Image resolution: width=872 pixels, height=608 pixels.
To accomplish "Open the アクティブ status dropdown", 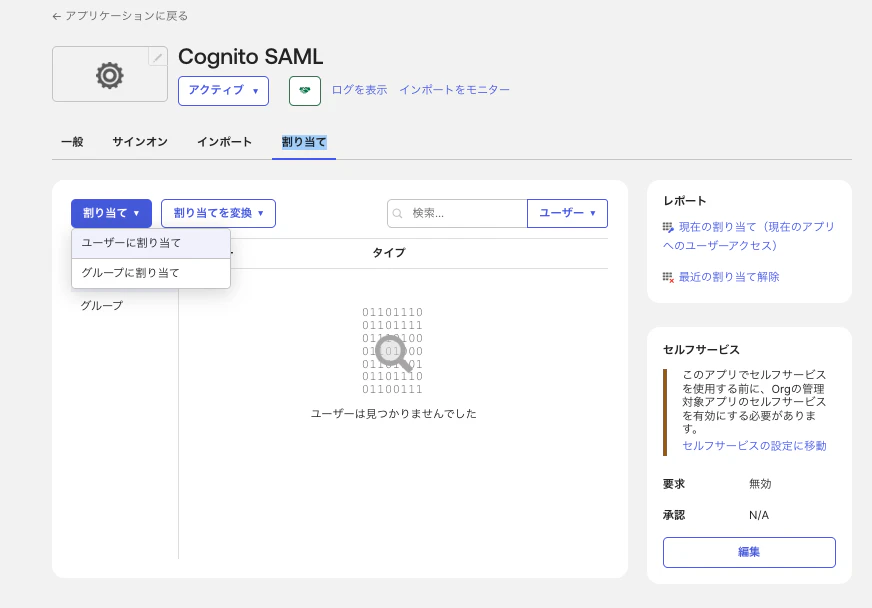I will tap(223, 91).
